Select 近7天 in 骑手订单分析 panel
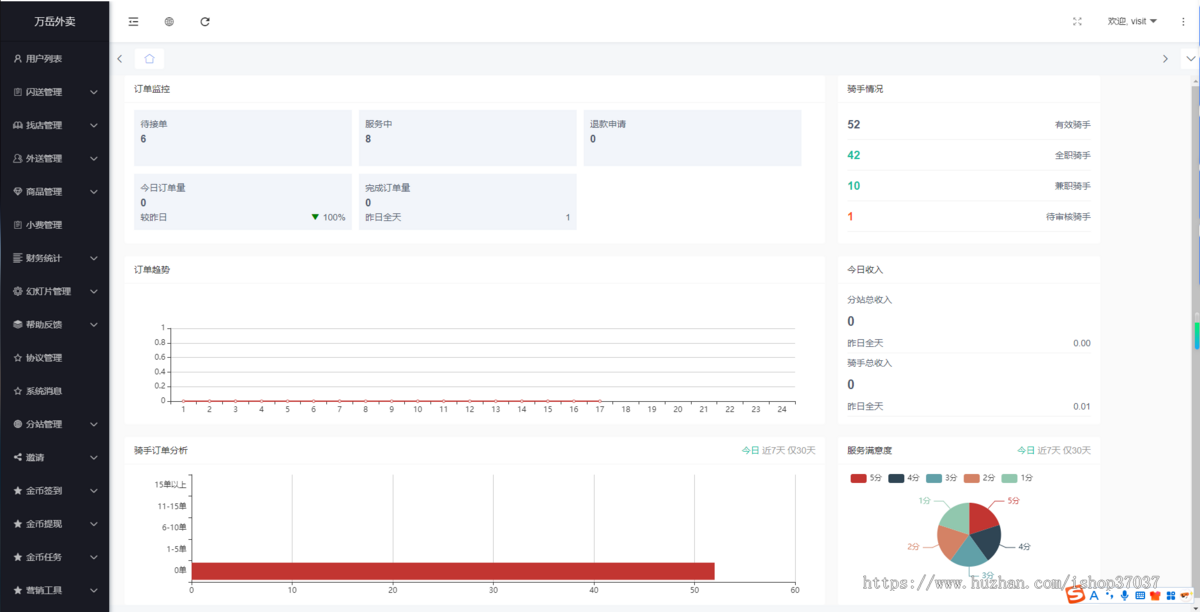The width and height of the screenshot is (1200, 612). pos(774,450)
